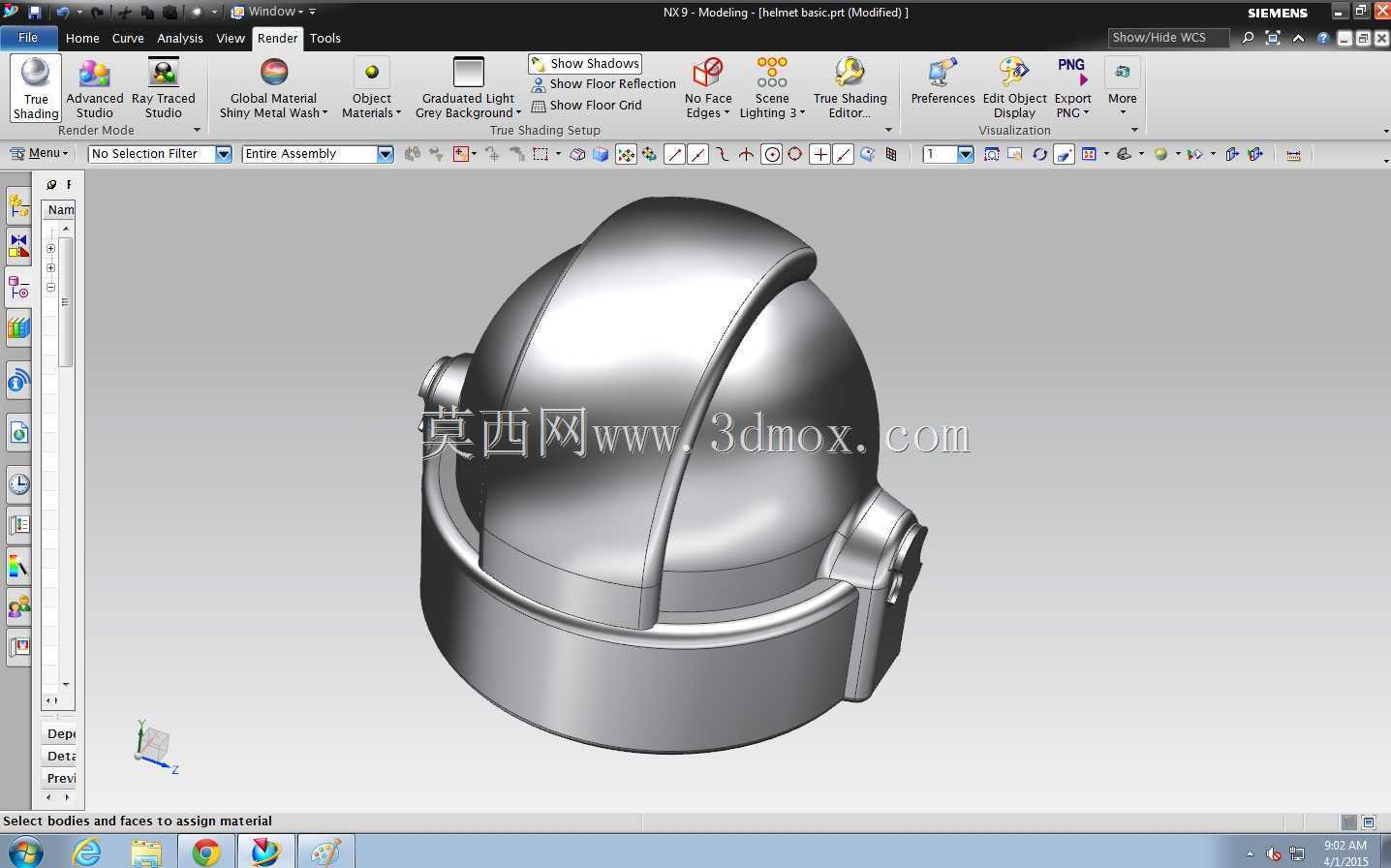Collapse the third tree node in navigator
1391x868 pixels.
pyautogui.click(x=50, y=287)
